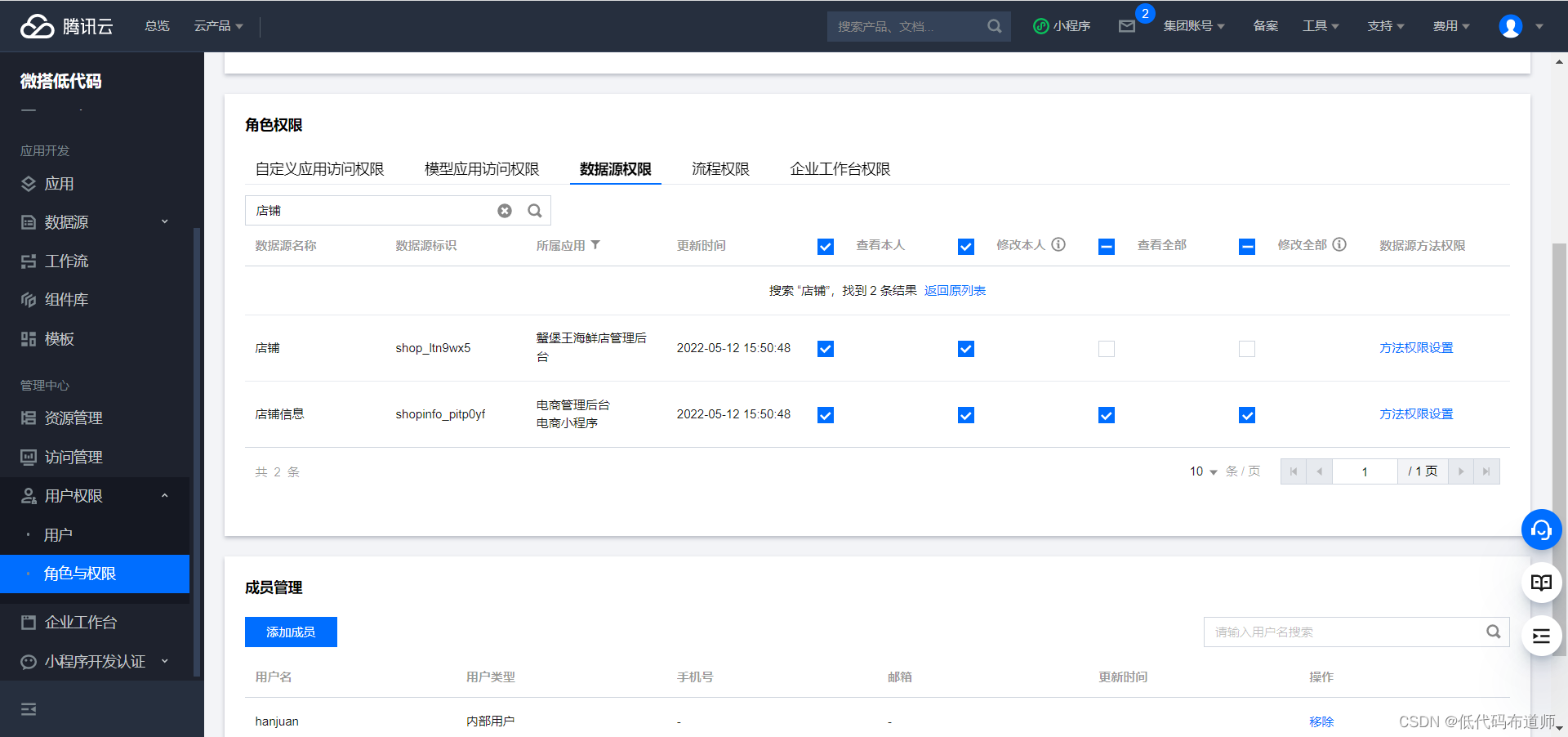Toggle 查看全部 header checkbox

(x=1107, y=247)
